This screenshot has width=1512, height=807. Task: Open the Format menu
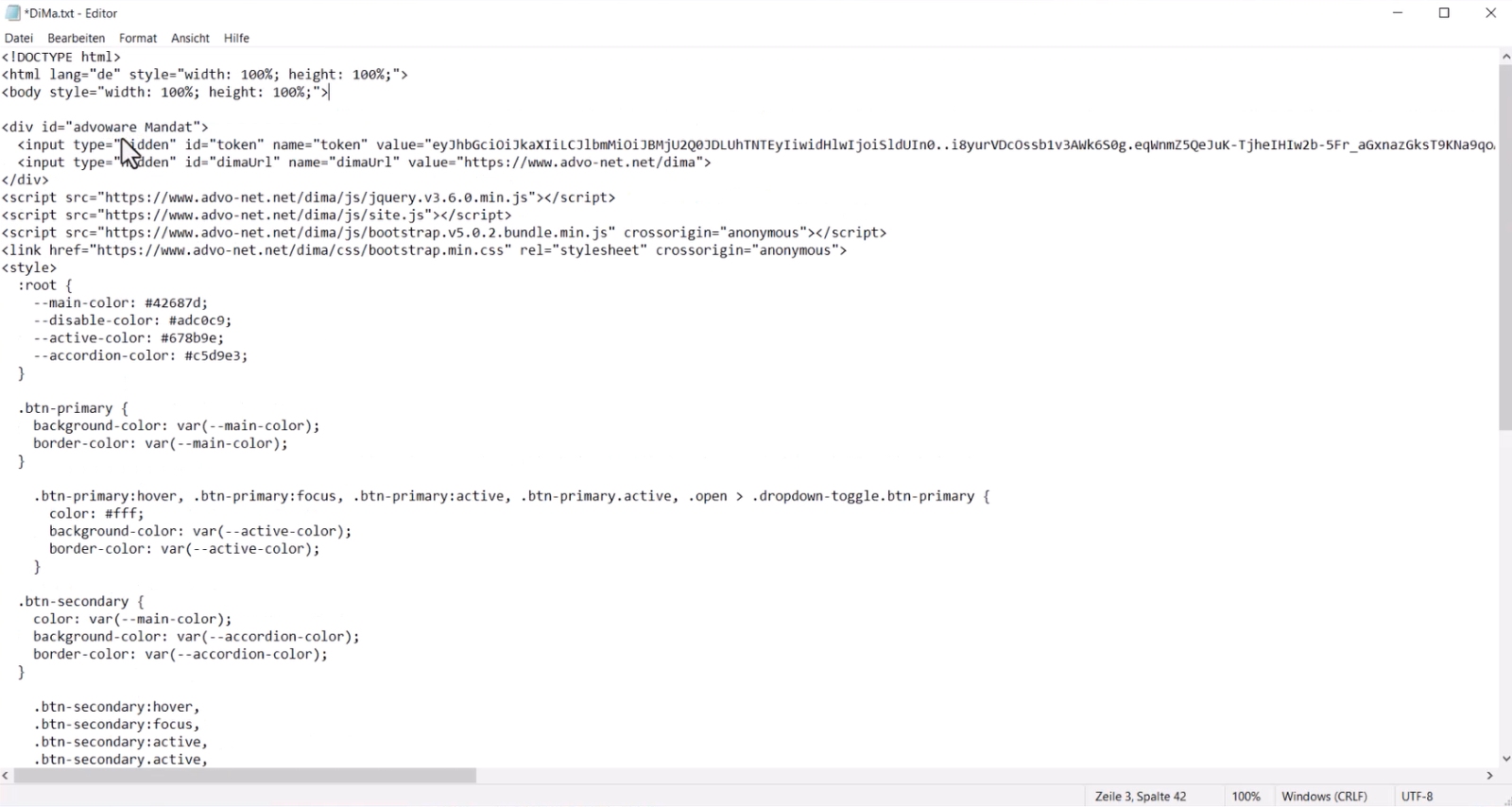click(138, 38)
